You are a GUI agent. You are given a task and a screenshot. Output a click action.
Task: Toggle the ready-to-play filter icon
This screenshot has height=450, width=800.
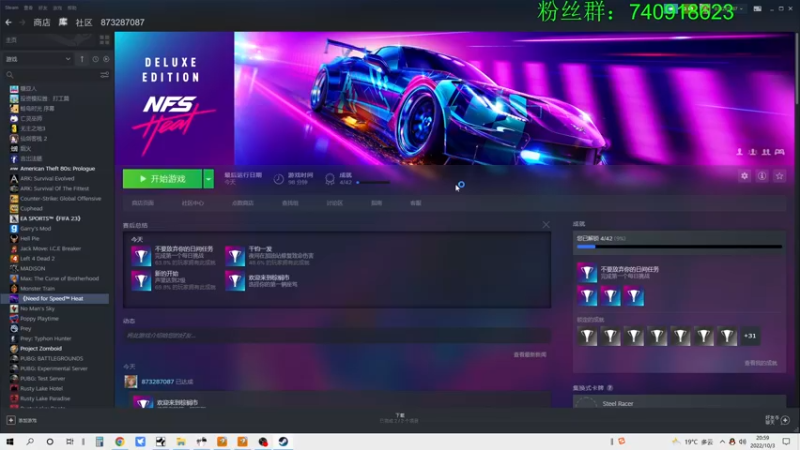[x=106, y=59]
